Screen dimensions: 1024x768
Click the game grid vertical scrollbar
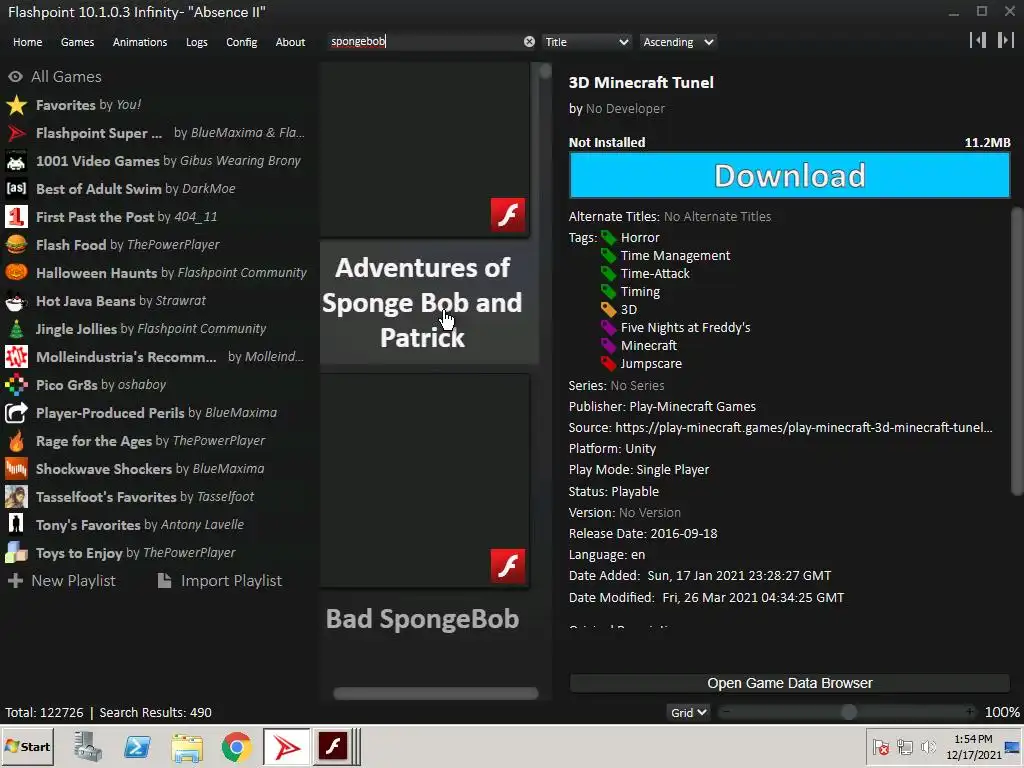pos(545,71)
